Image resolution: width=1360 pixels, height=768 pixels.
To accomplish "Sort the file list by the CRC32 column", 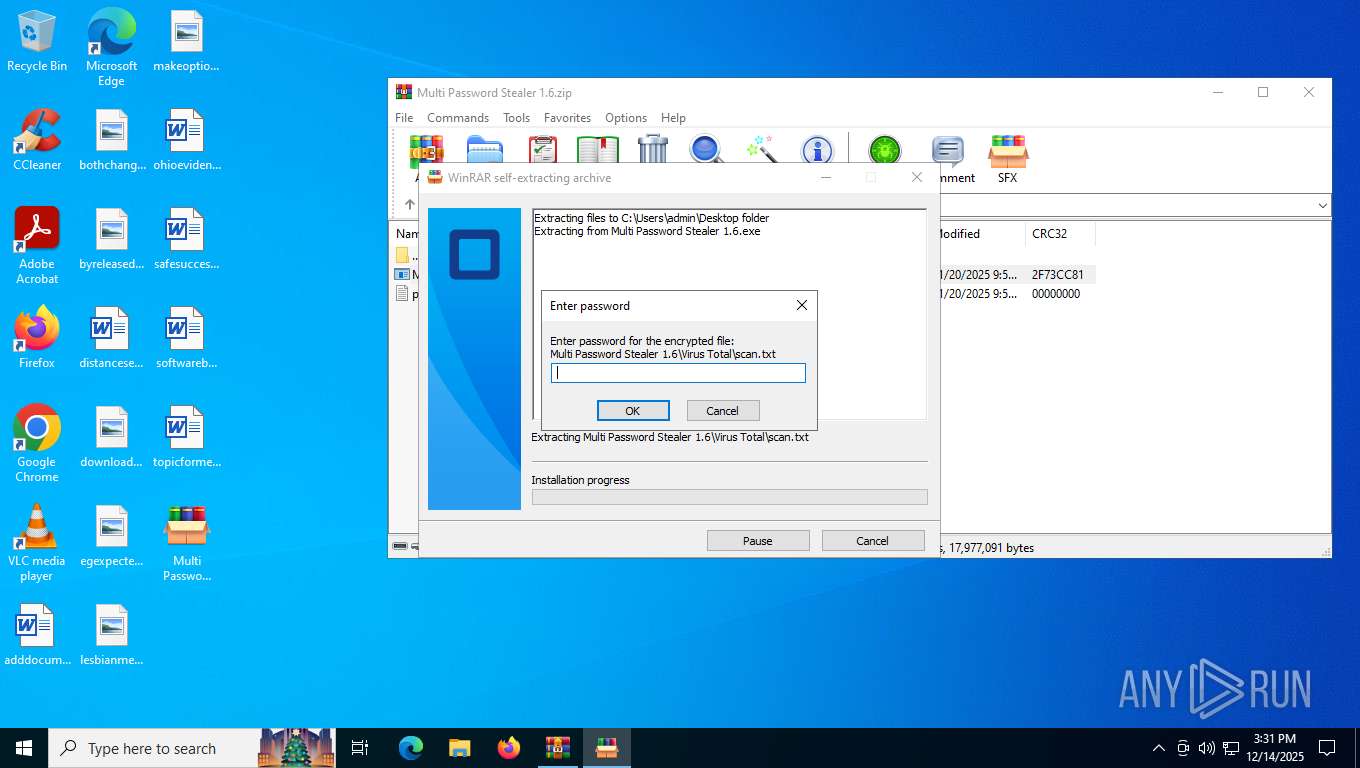I will [1060, 234].
